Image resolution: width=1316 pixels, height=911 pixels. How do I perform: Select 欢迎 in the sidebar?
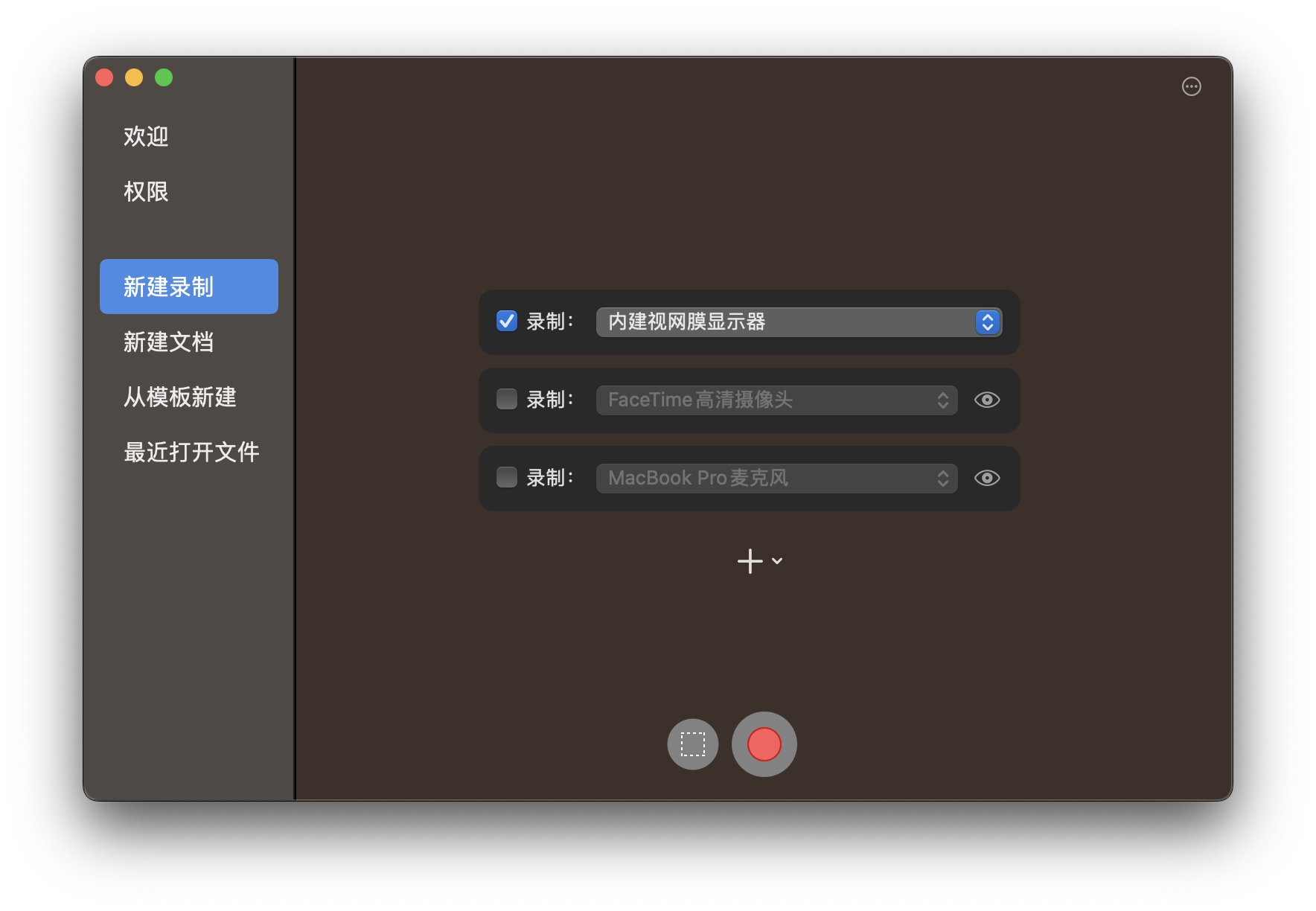click(146, 136)
